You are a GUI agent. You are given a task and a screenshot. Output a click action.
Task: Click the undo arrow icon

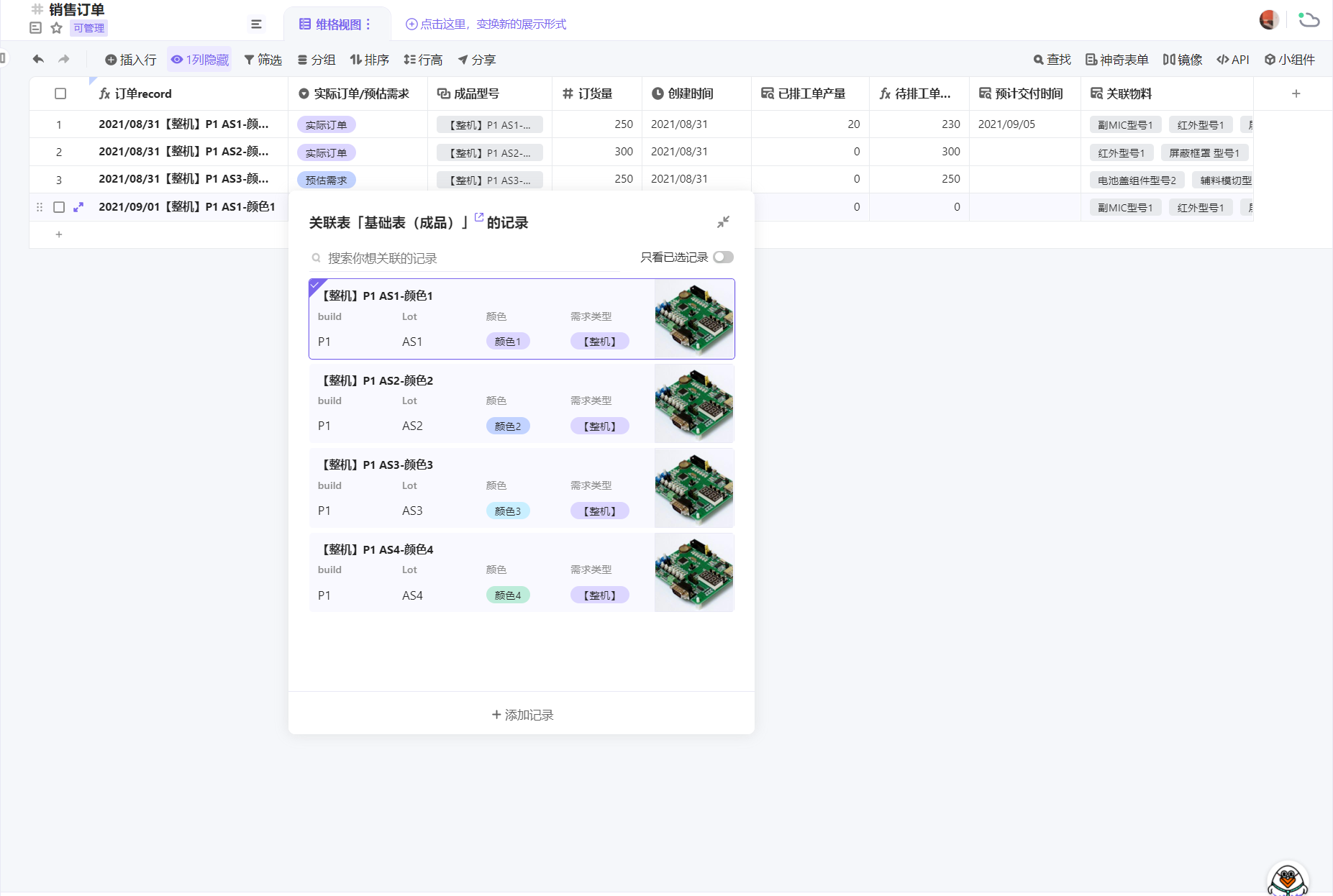(x=38, y=59)
